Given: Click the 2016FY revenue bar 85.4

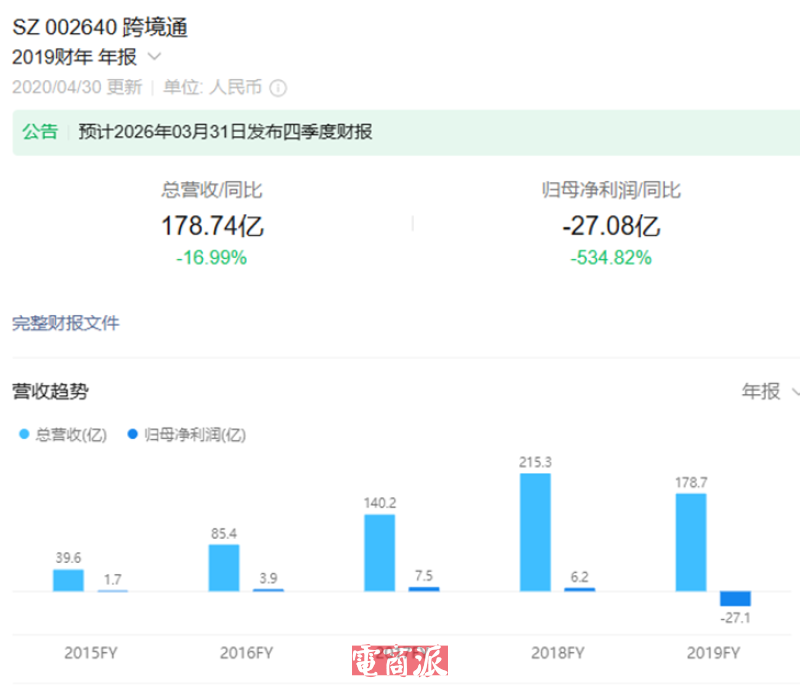Looking at the screenshot, I should pyautogui.click(x=224, y=567).
